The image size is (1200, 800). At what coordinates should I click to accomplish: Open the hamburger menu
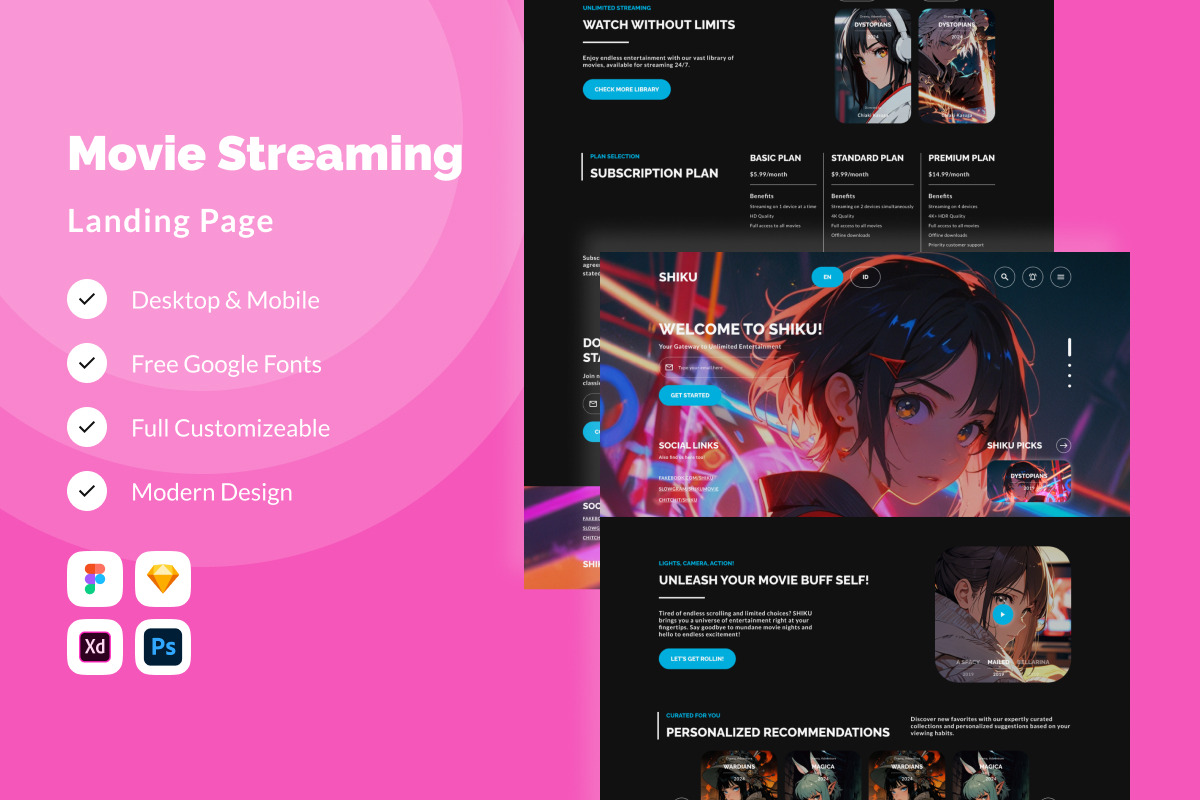point(1061,277)
